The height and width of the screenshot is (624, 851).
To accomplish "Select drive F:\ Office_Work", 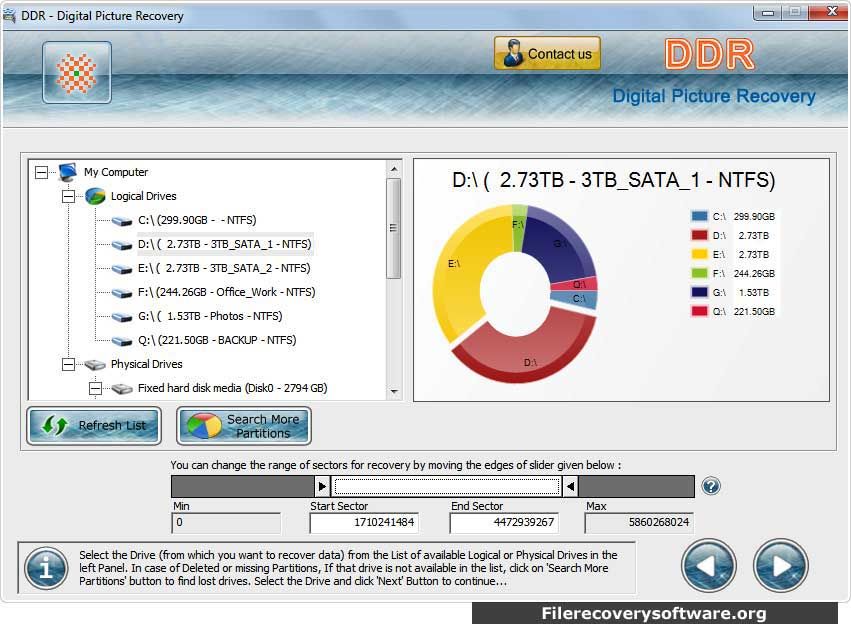I will point(226,292).
